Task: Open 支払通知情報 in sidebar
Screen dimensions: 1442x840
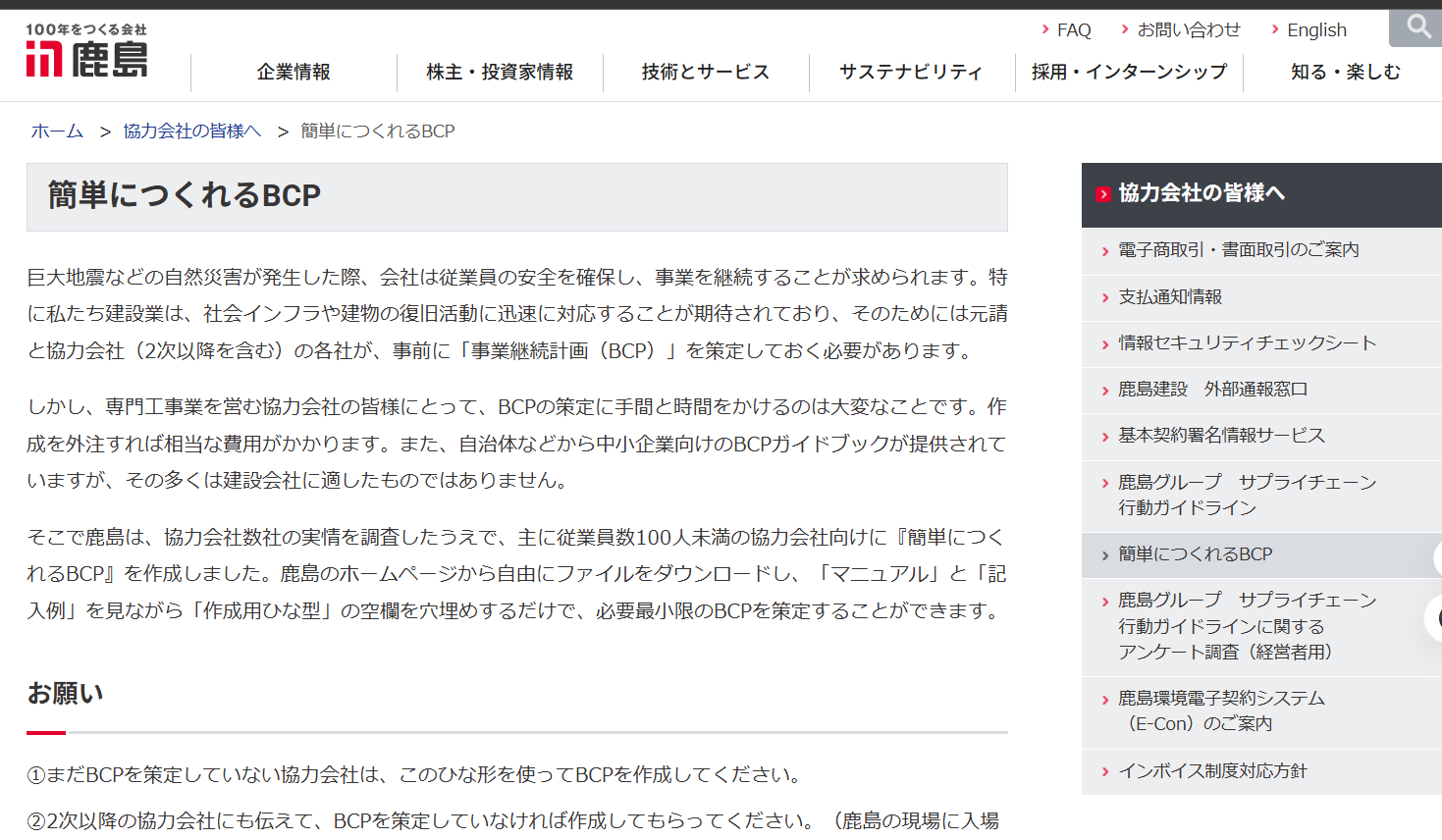Action: pos(1261,297)
